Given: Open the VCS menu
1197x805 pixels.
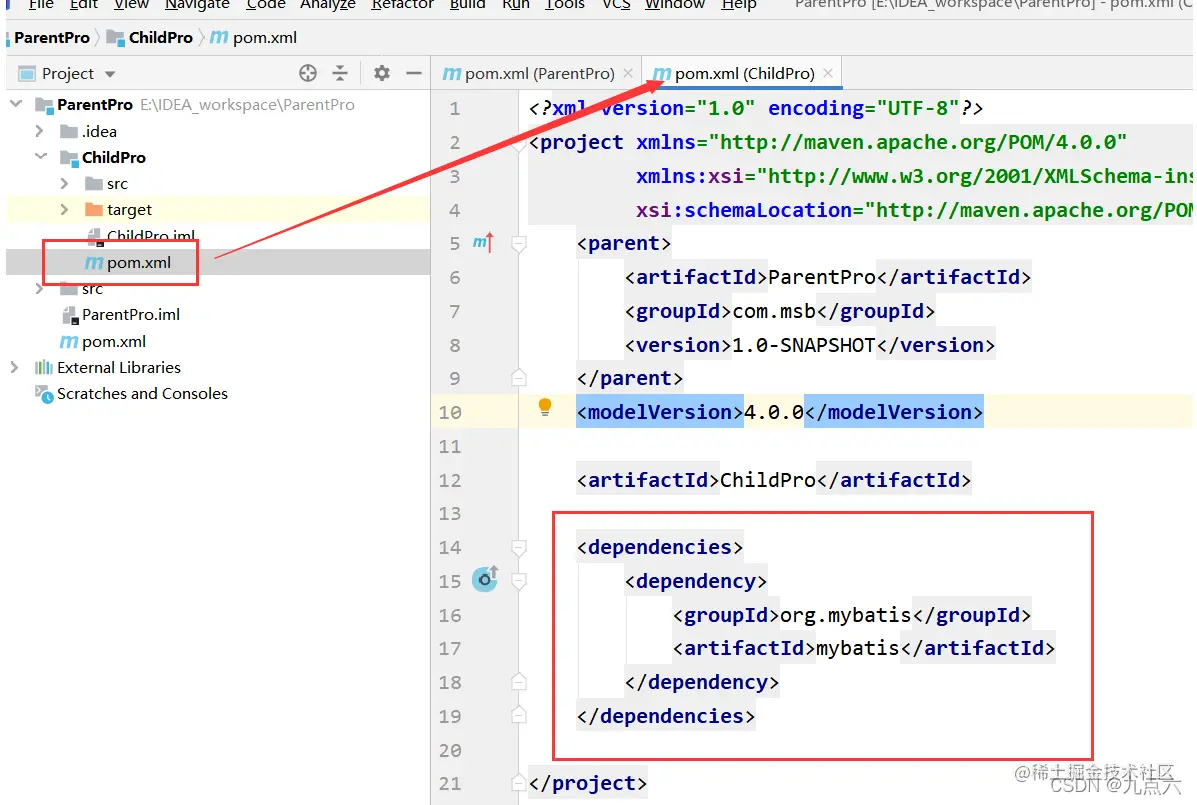Looking at the screenshot, I should 616,4.
